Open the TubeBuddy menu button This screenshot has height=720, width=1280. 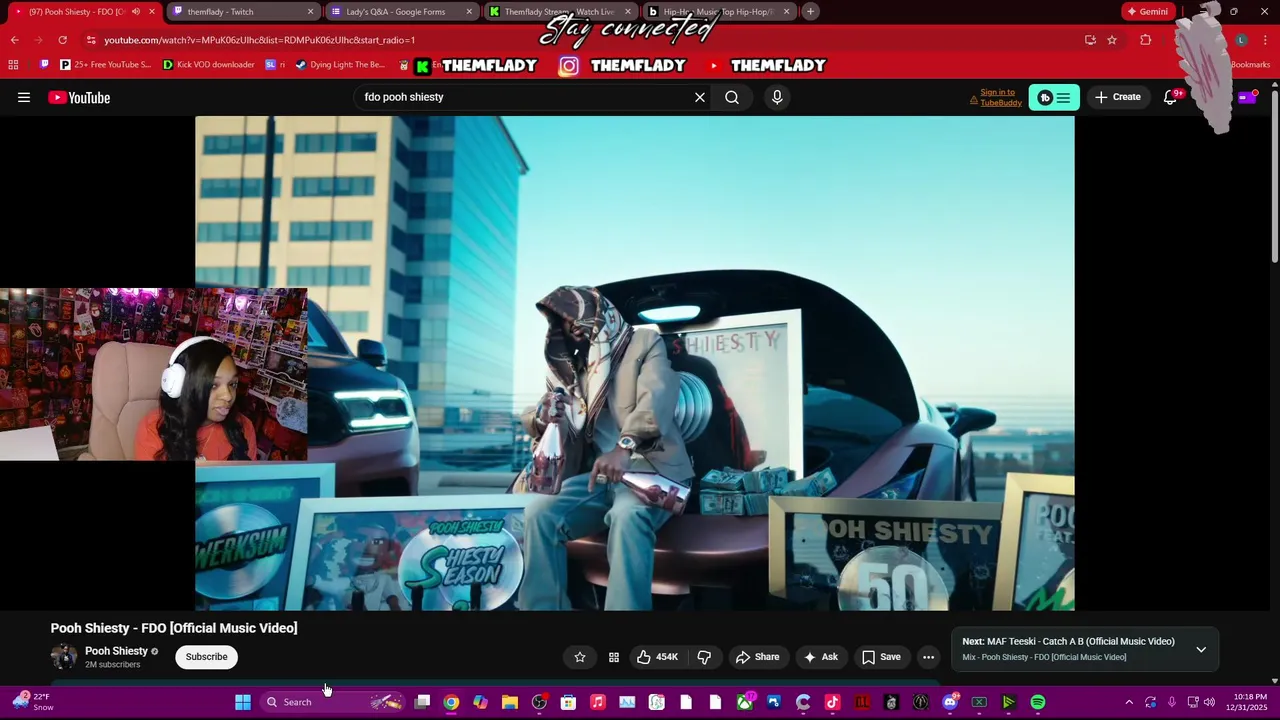(x=1054, y=97)
